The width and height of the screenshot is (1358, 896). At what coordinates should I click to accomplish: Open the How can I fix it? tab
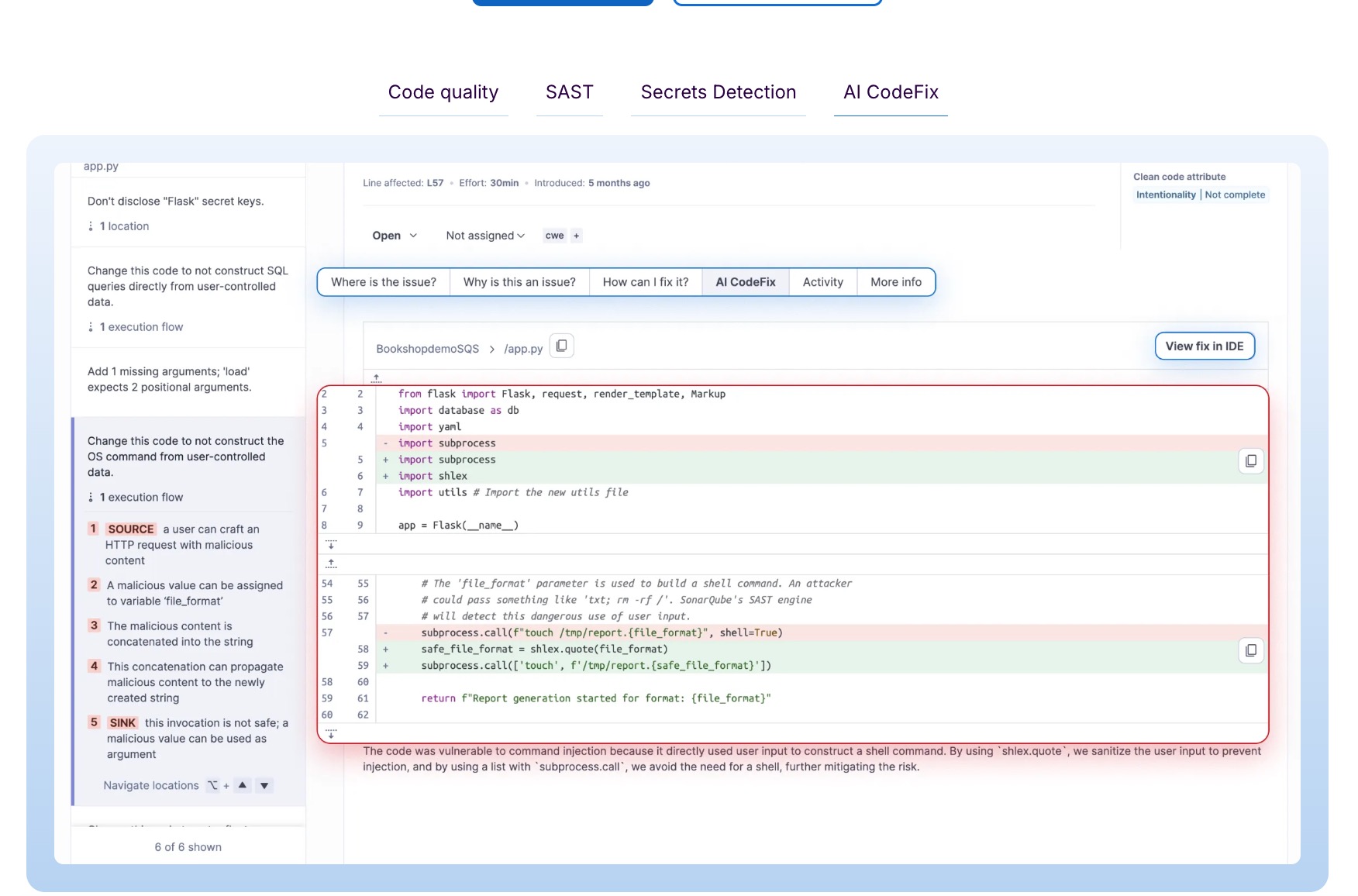[x=645, y=282]
